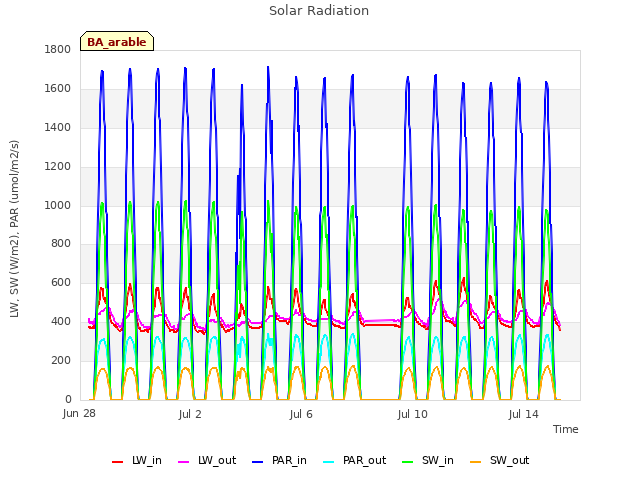Select the LW_out legend label

[x=217, y=460]
